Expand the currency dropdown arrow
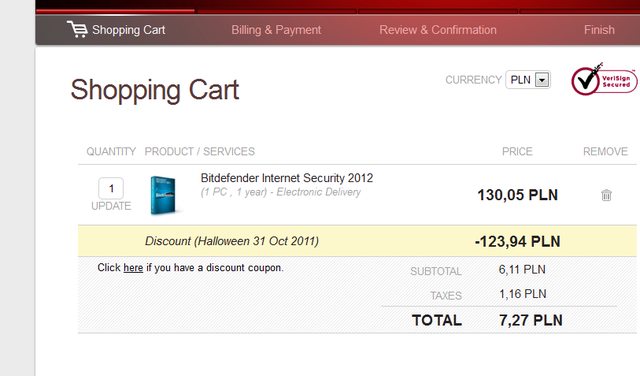 [542, 80]
